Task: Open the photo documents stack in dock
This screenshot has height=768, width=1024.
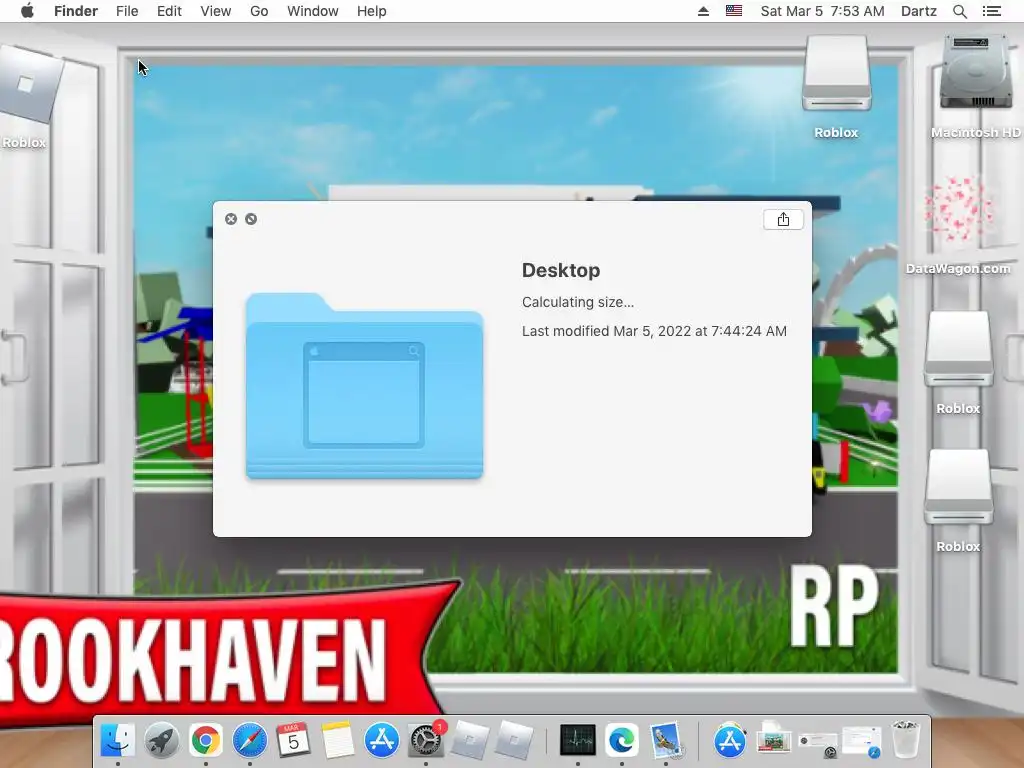Action: pos(774,741)
